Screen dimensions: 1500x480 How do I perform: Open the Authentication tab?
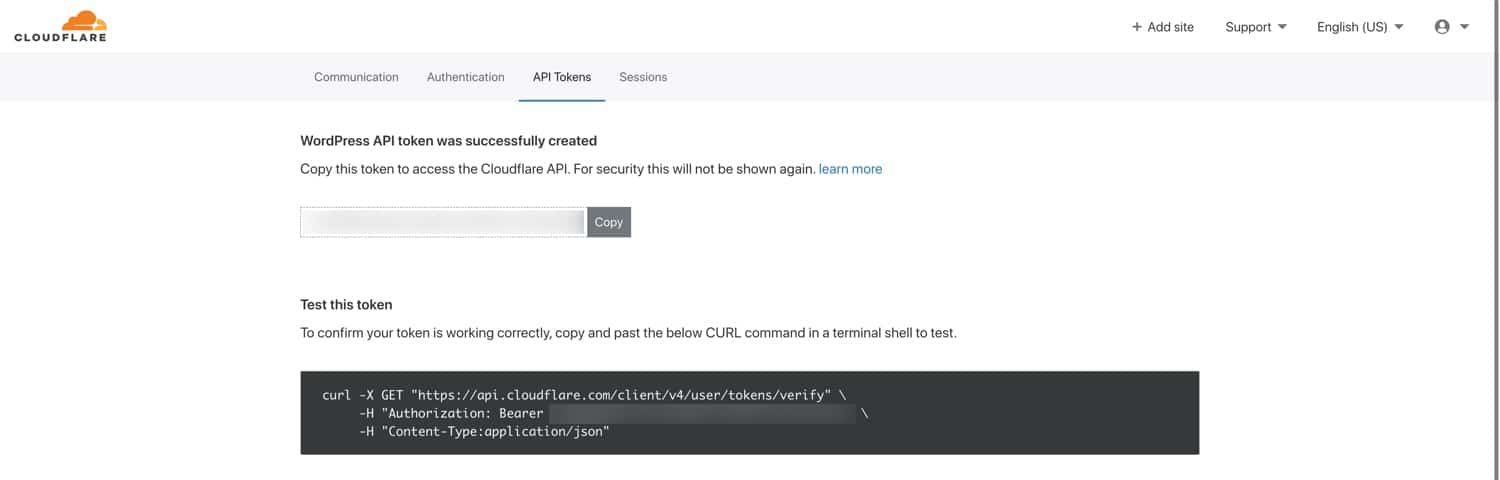click(x=465, y=77)
